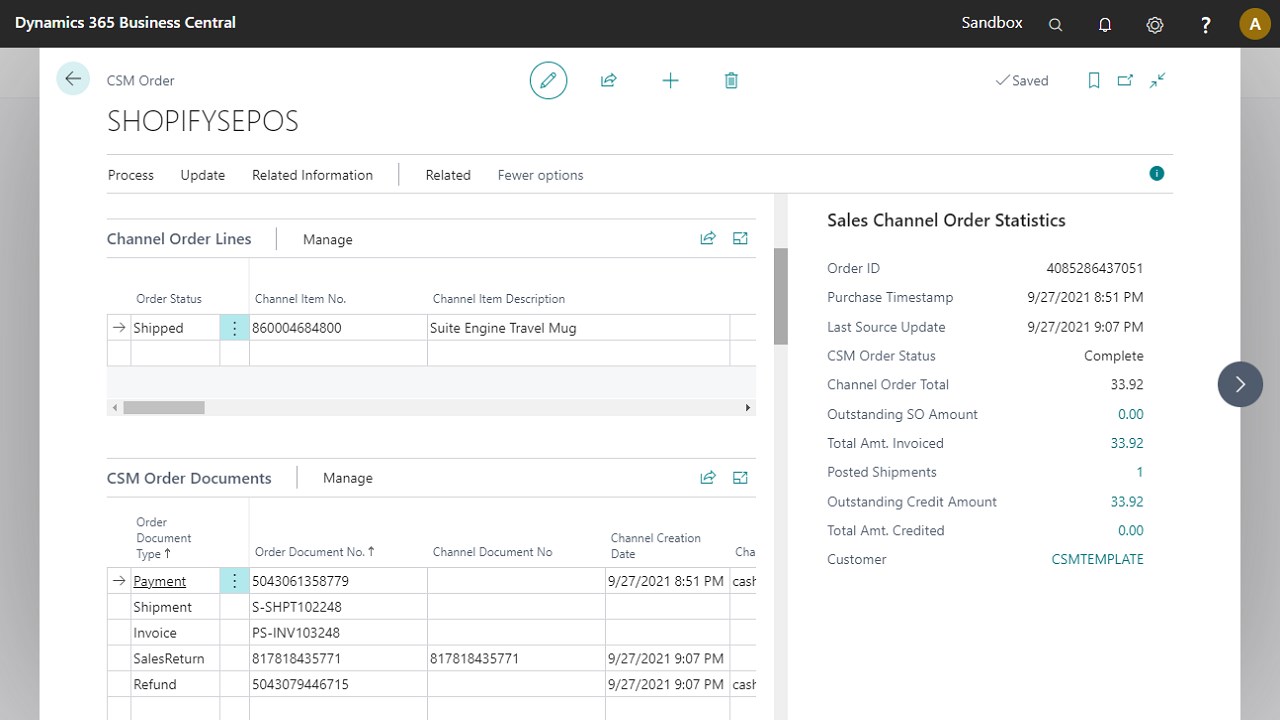The width and height of the screenshot is (1280, 720).
Task: Select the Shipment document row
Action: click(431, 607)
